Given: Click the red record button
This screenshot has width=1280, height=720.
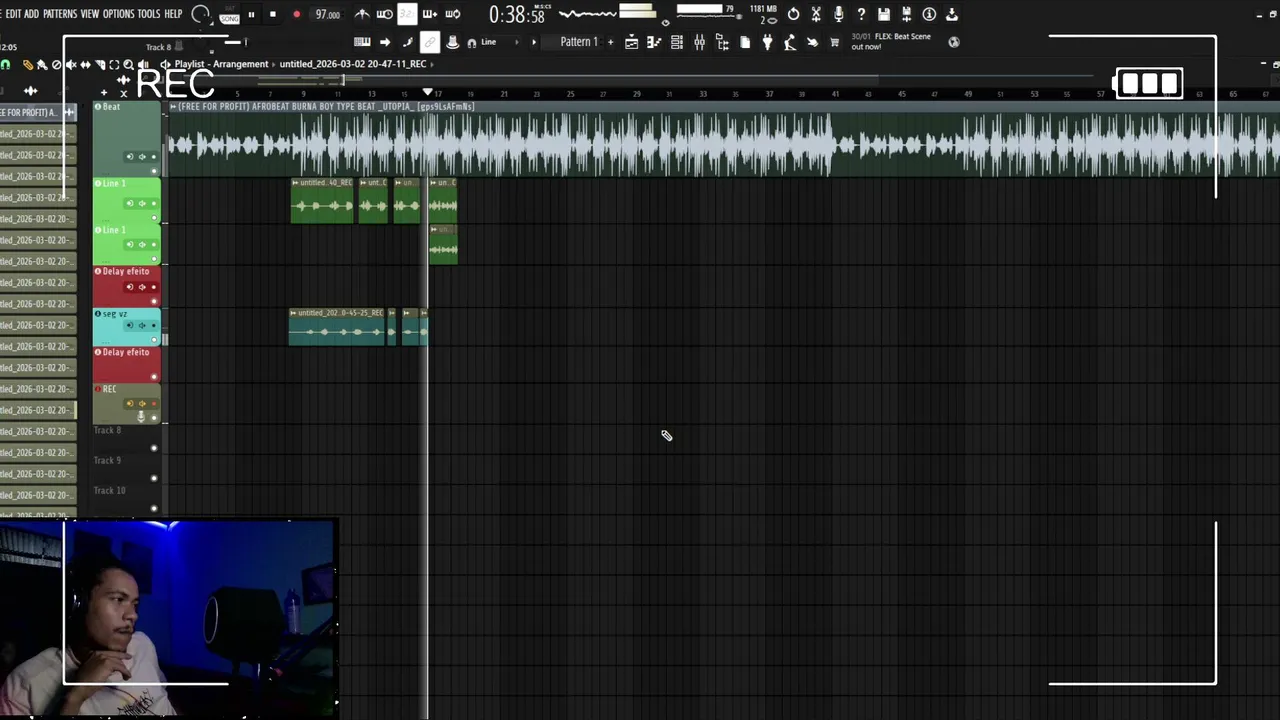Looking at the screenshot, I should (x=297, y=14).
